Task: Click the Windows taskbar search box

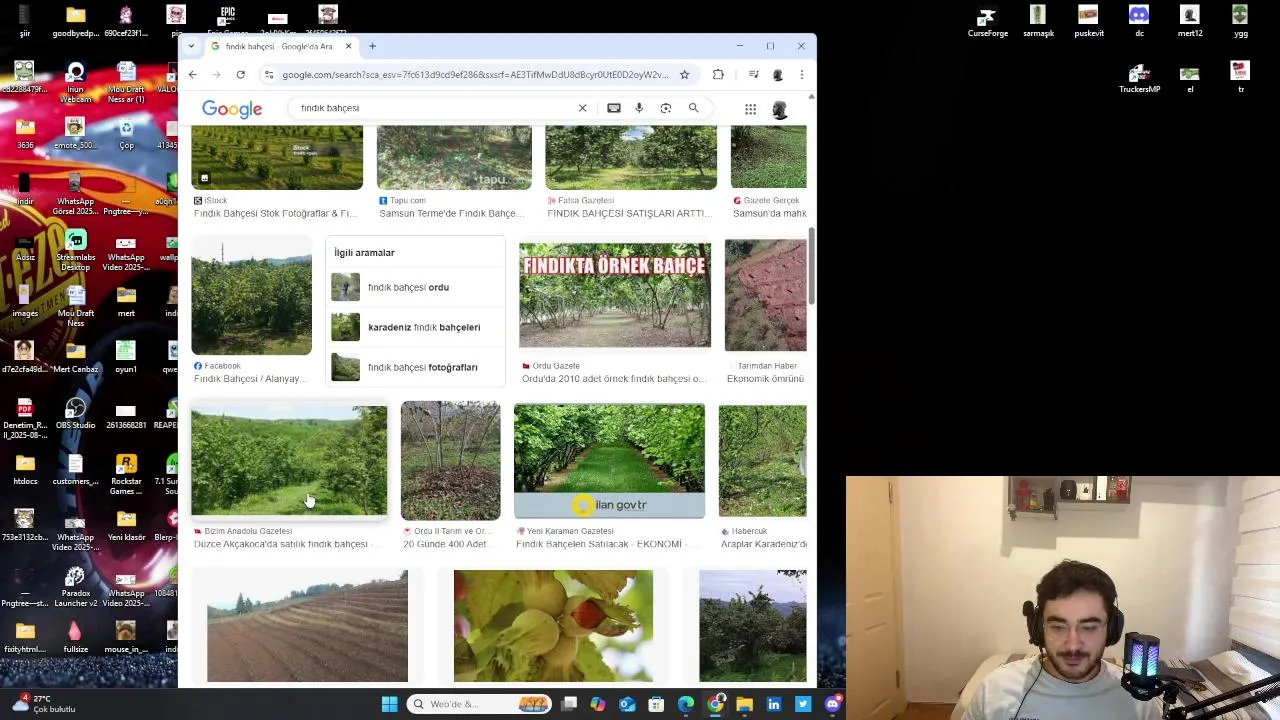Action: click(x=480, y=704)
